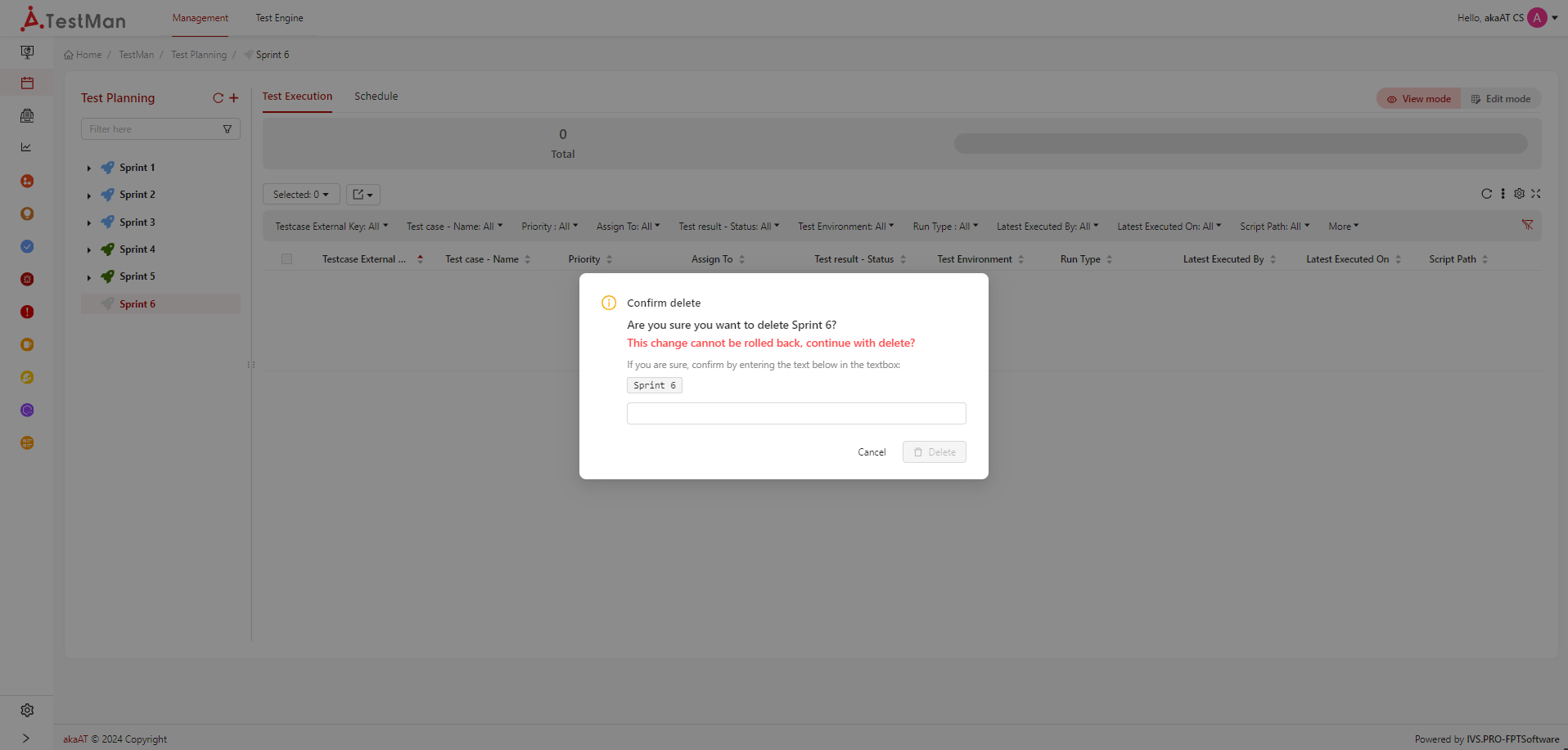Click the Delete button in dialog
Screen dimensions: 1568x750
pos(935,452)
